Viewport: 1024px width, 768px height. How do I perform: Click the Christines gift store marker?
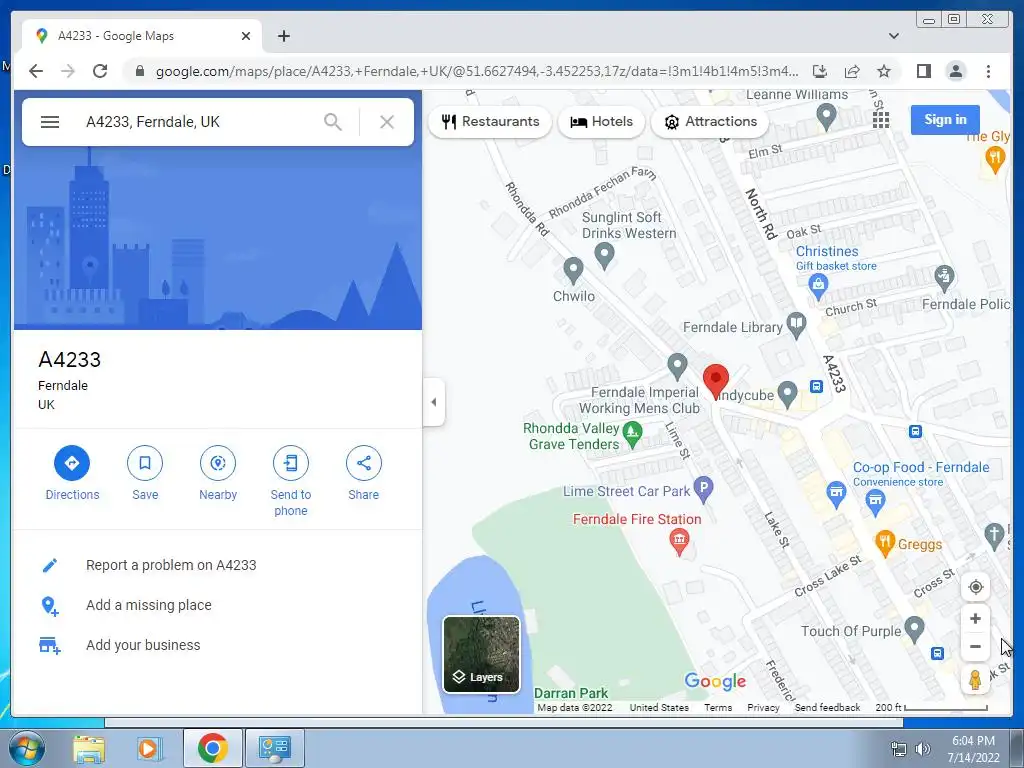coord(818,285)
